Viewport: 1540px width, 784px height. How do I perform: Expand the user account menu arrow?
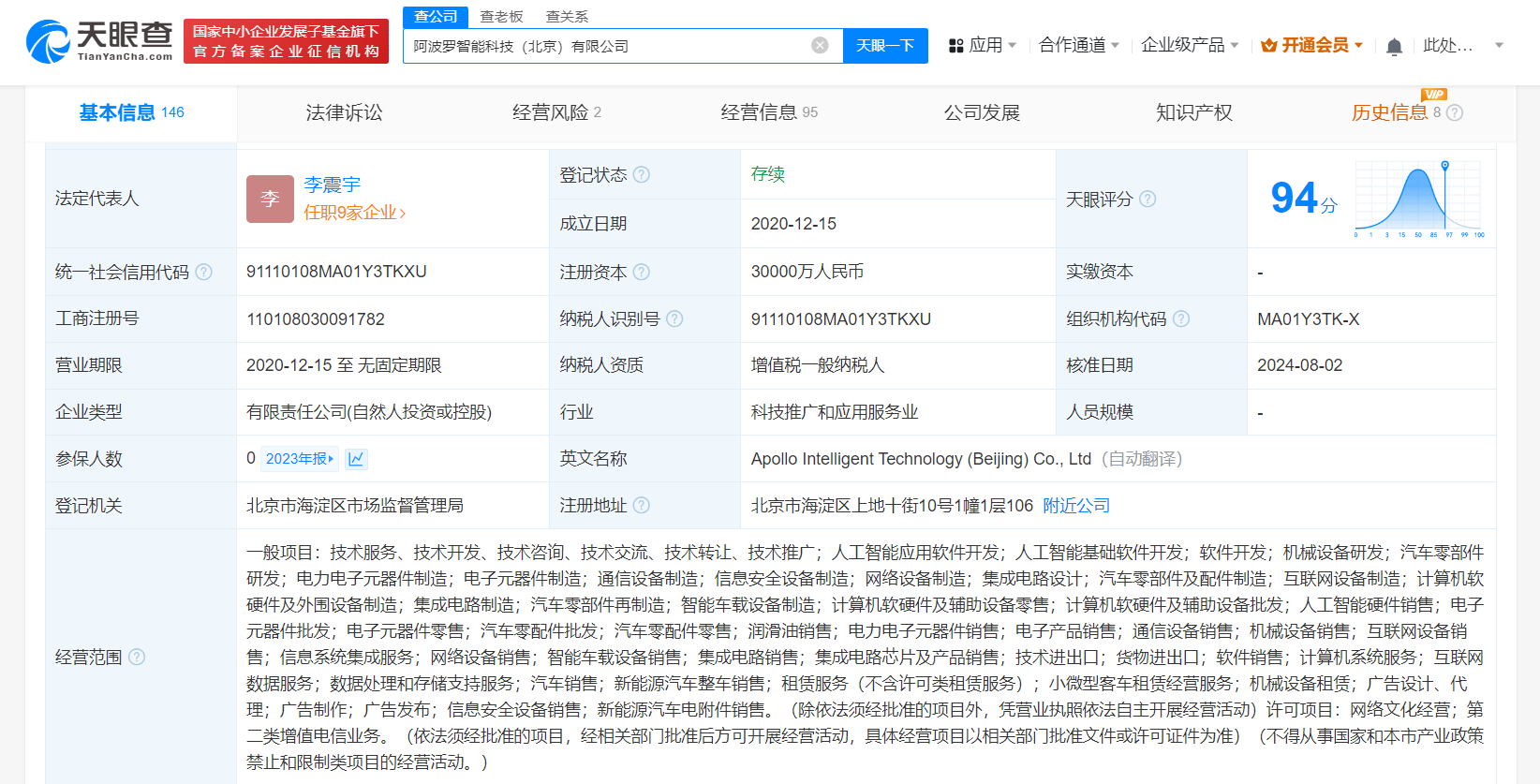(1499, 46)
